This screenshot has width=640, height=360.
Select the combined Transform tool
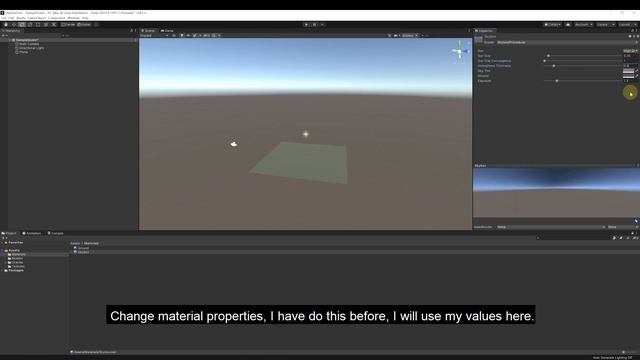[46, 24]
